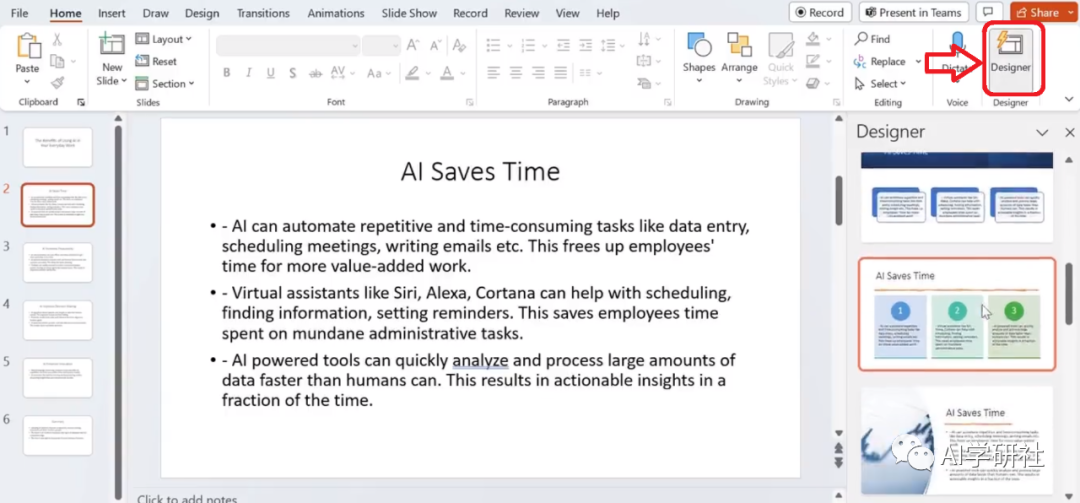This screenshot has height=503, width=1080.
Task: Select slide 3 thumbnail
Action: point(57,262)
